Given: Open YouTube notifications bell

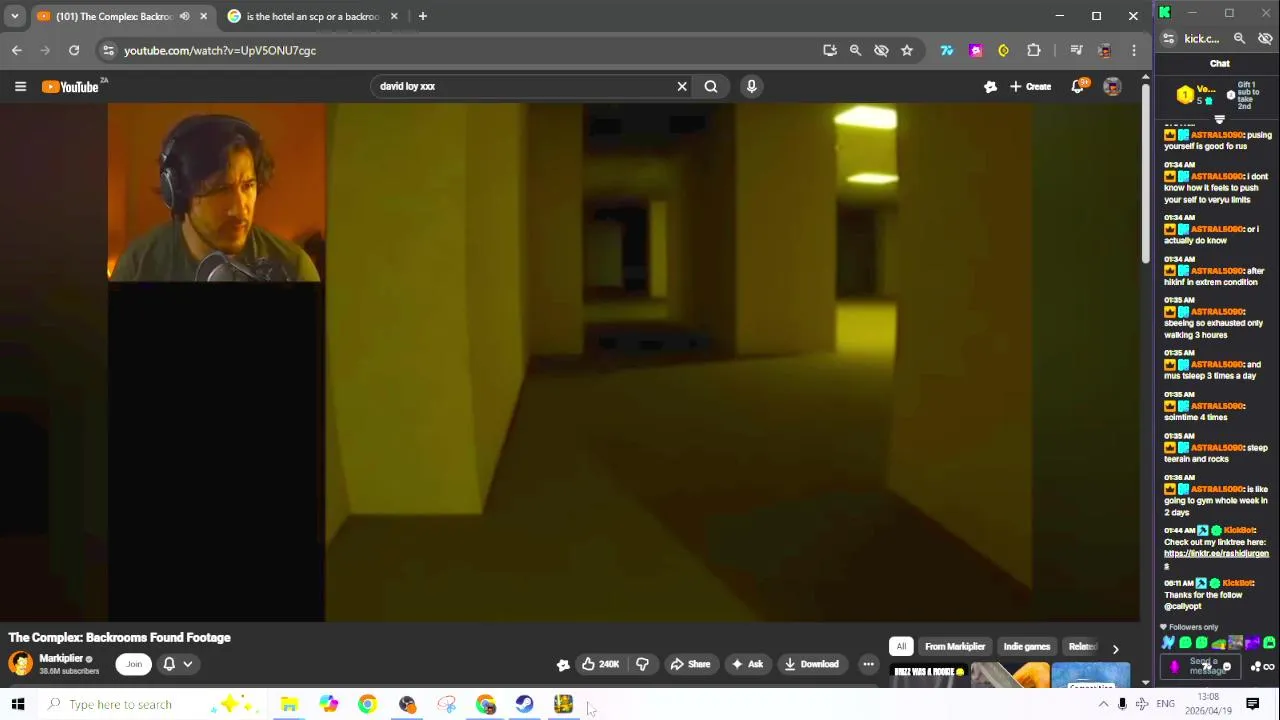Looking at the screenshot, I should 1077,87.
